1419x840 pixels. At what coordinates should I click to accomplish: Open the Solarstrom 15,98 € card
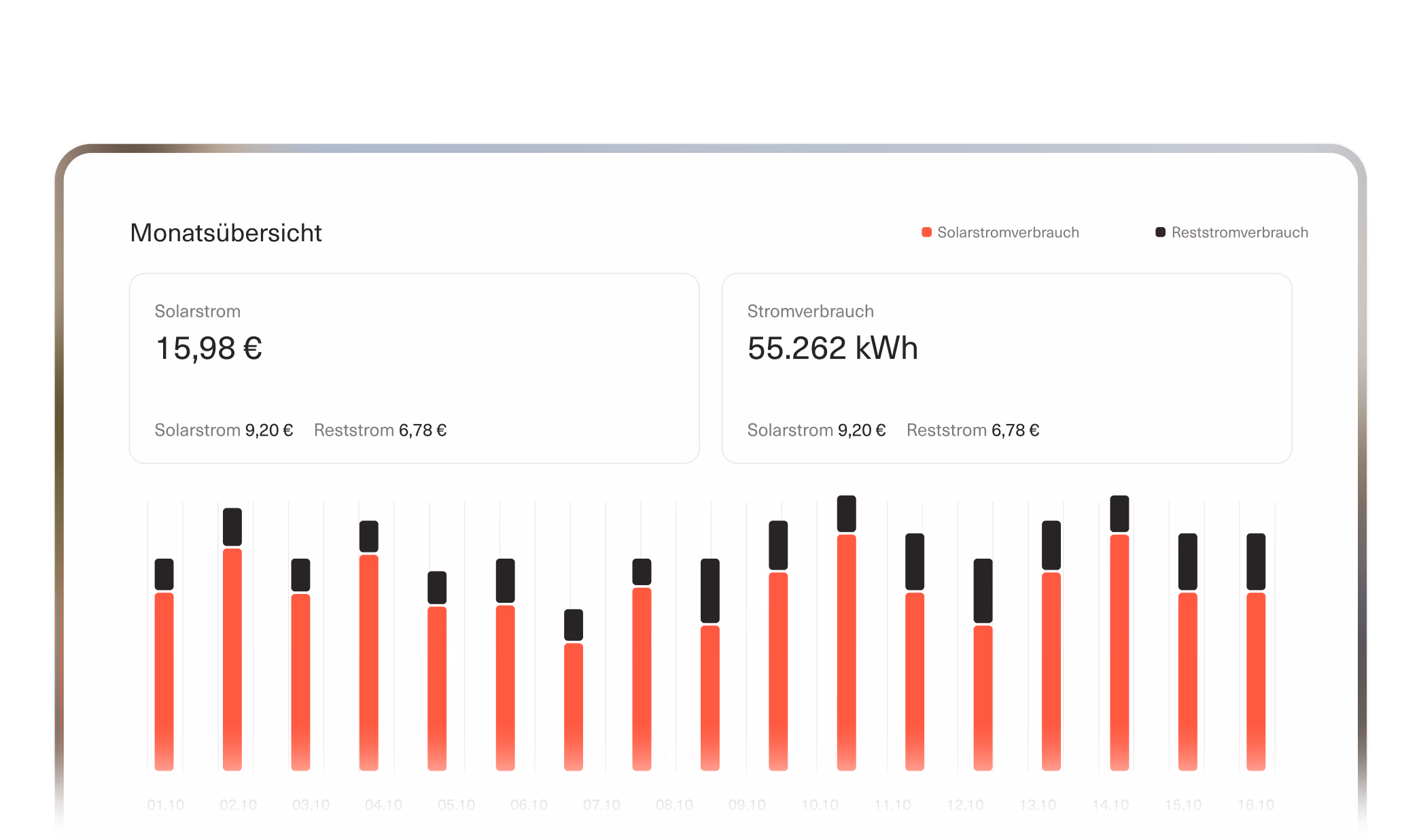point(415,368)
